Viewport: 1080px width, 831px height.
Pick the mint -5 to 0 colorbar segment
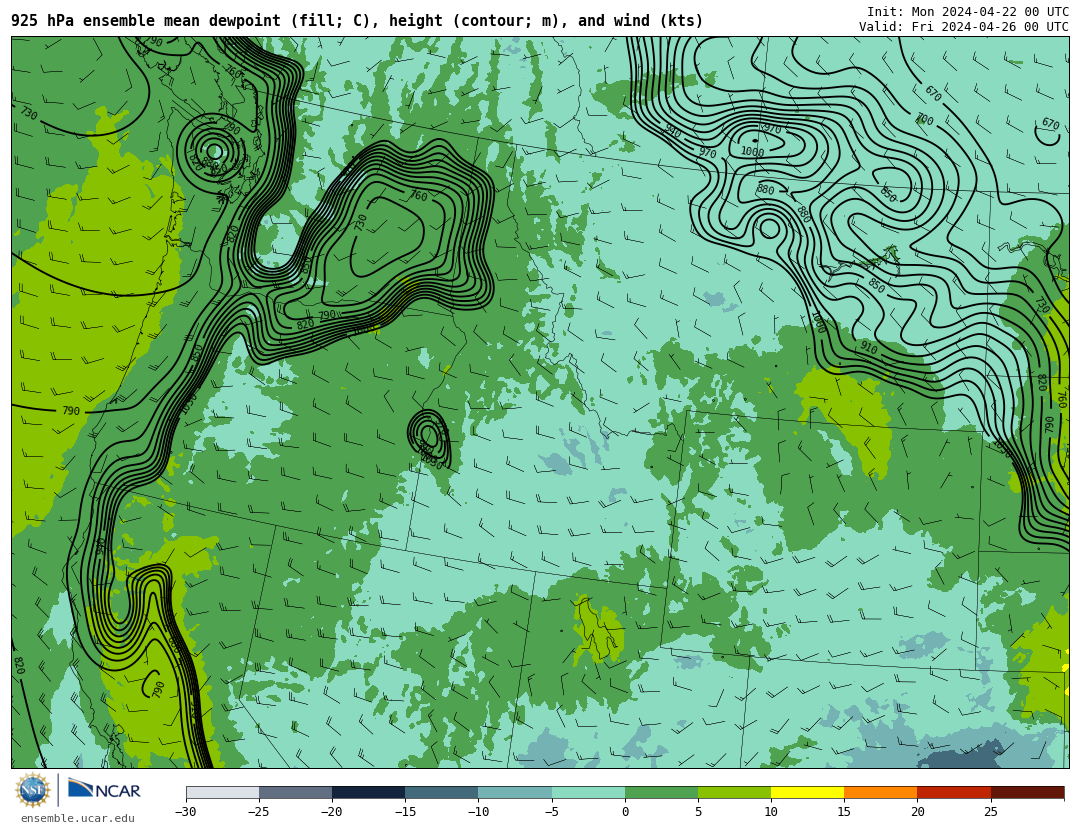point(588,793)
